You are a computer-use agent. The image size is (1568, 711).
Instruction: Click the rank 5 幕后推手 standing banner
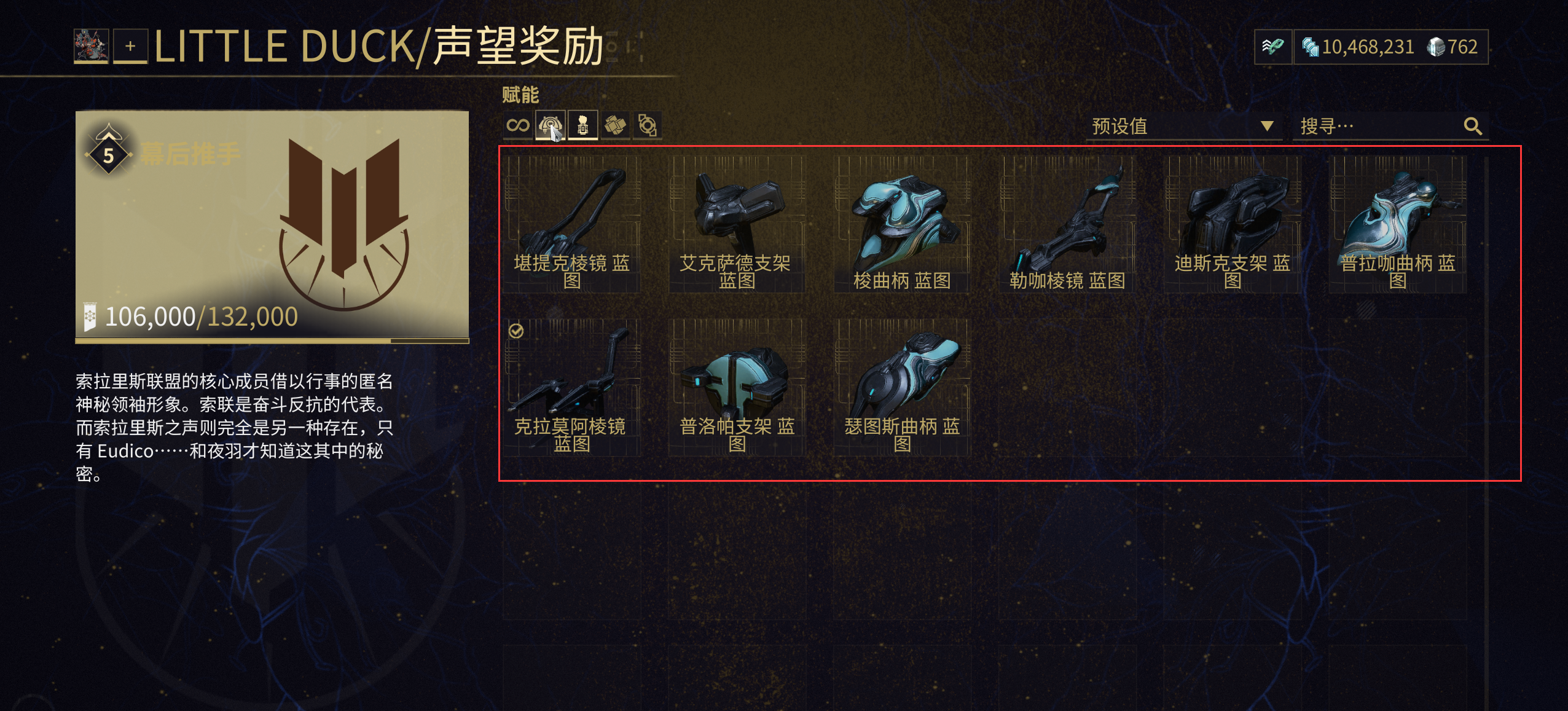pos(272,224)
